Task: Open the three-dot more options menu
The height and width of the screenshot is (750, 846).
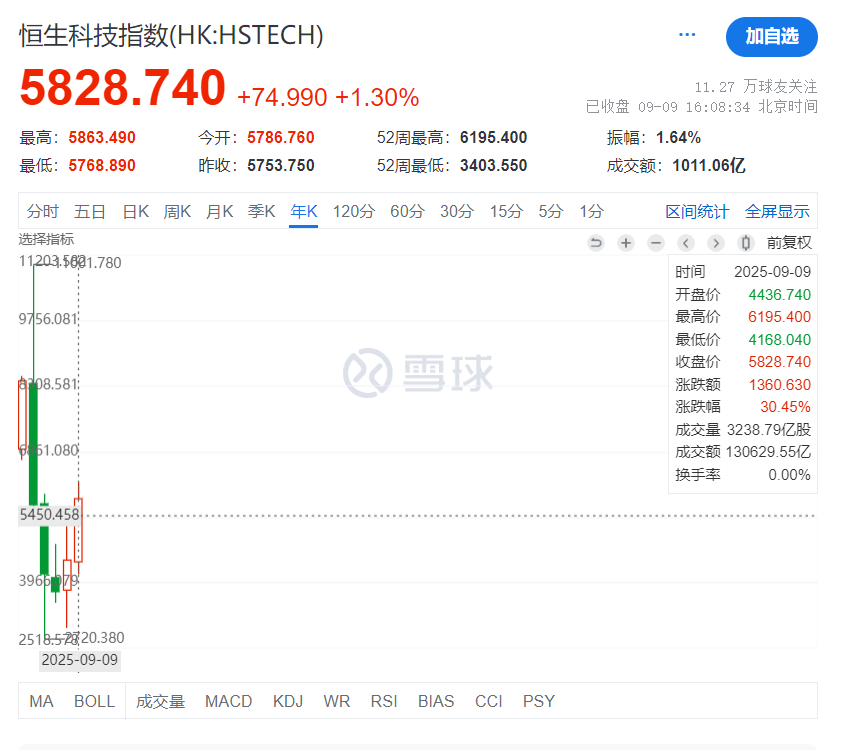Action: pyautogui.click(x=687, y=35)
